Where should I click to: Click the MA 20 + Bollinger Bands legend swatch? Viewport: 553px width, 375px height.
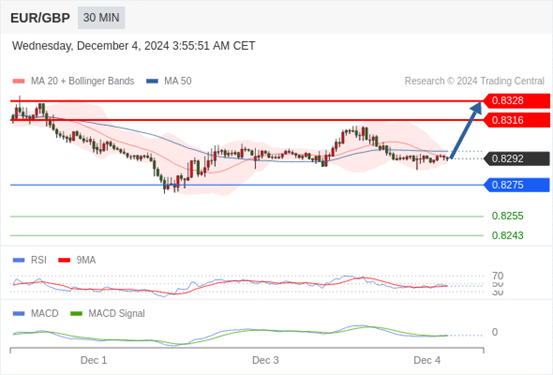pos(19,81)
